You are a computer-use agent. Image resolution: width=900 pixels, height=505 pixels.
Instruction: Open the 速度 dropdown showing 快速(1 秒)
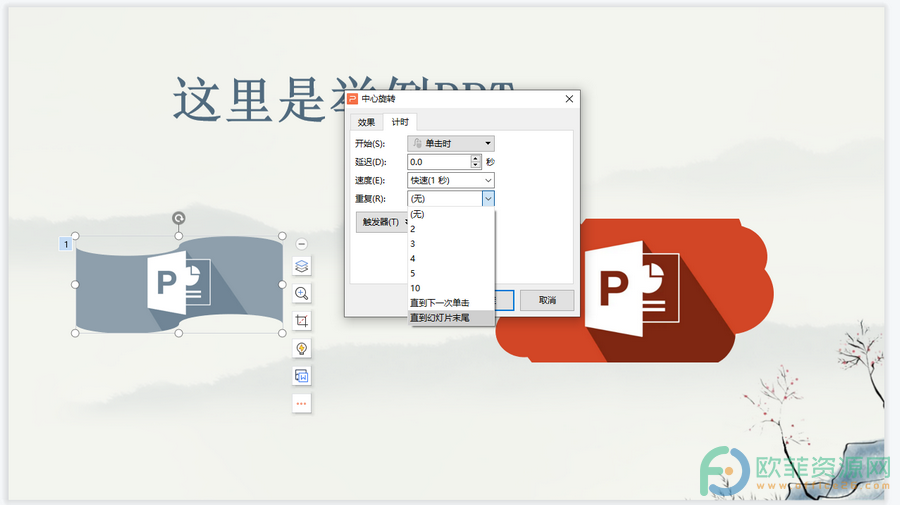tap(451, 180)
